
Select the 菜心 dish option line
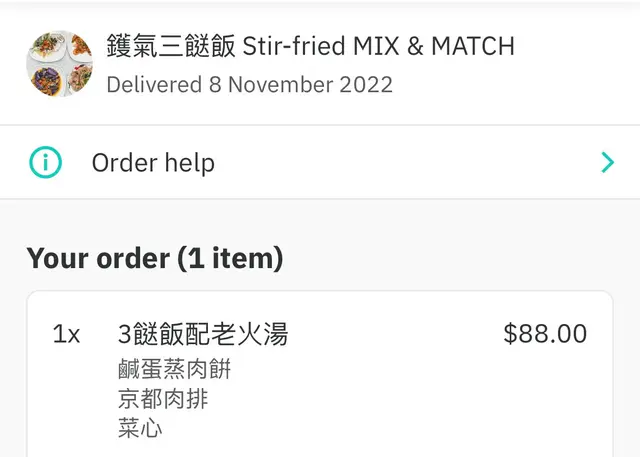(140, 429)
